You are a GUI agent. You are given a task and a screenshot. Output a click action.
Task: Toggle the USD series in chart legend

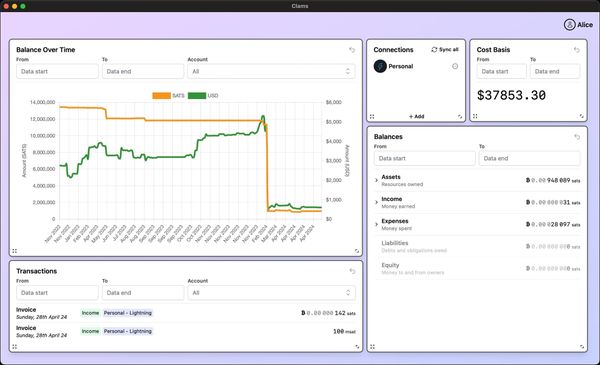[203, 96]
